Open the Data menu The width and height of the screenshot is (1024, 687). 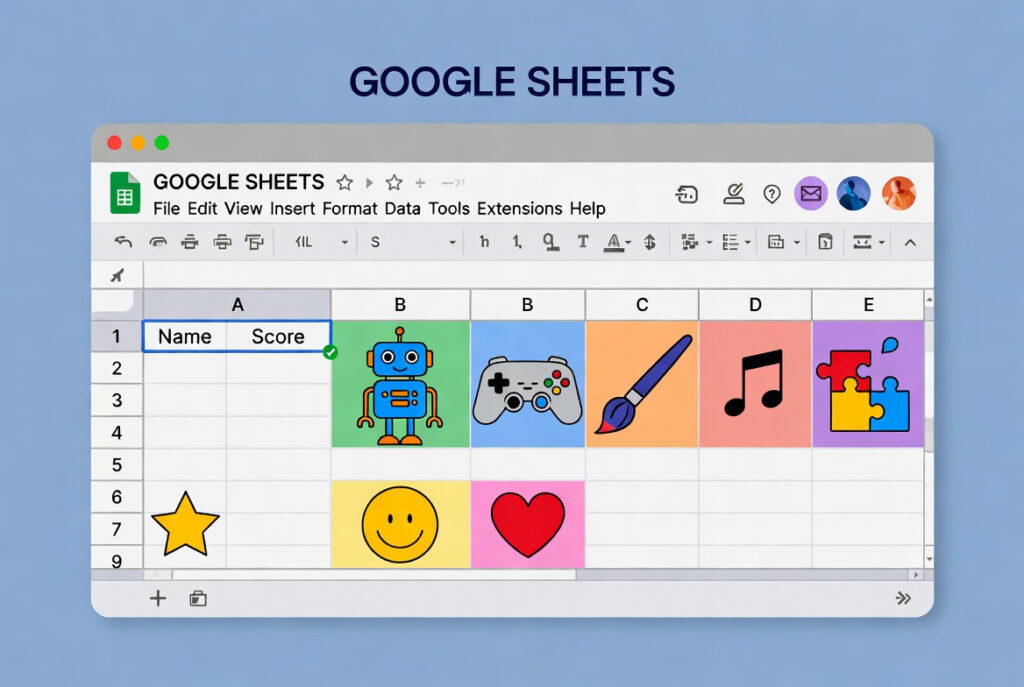404,209
